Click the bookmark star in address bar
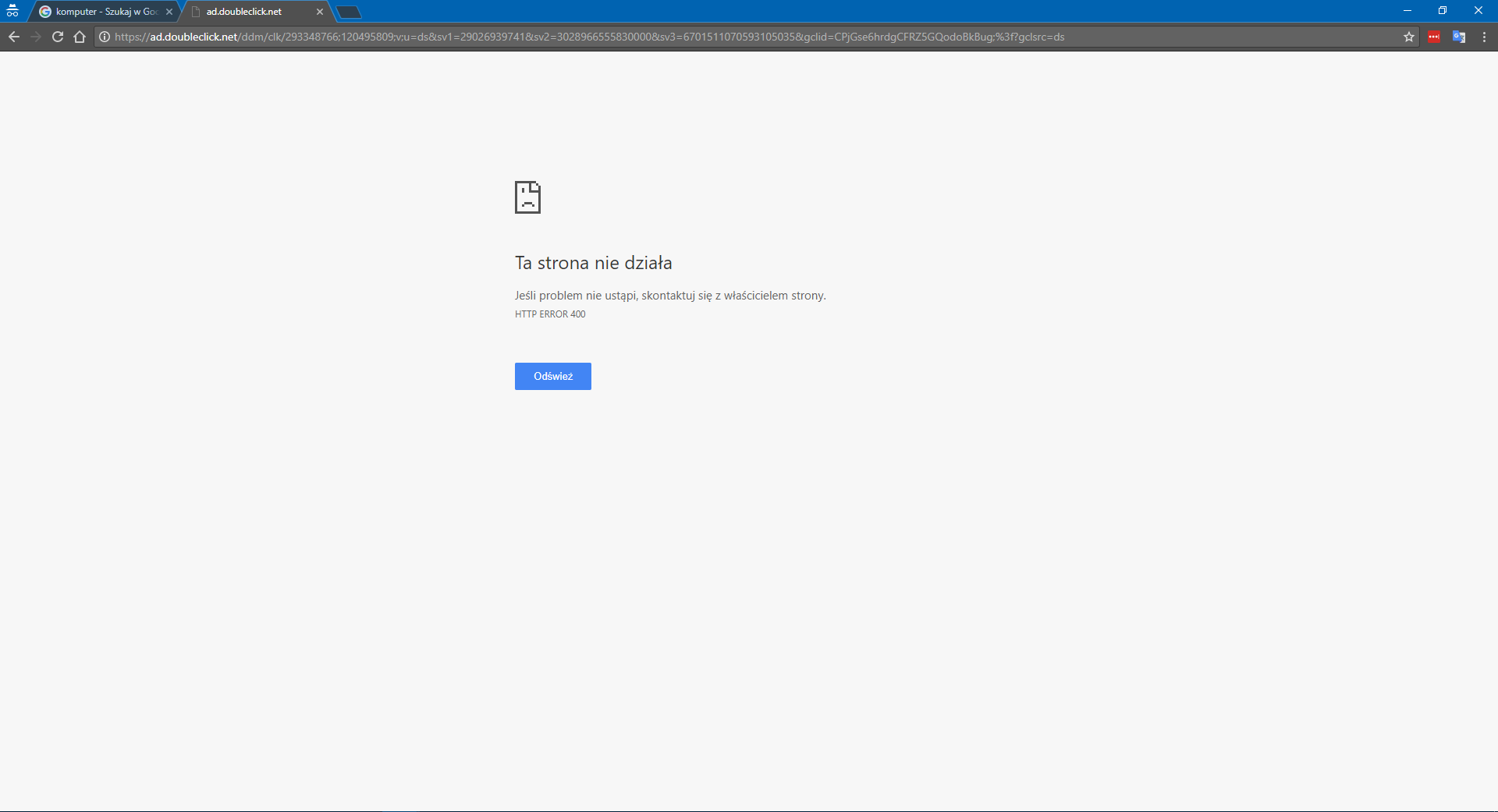1498x812 pixels. point(1410,37)
